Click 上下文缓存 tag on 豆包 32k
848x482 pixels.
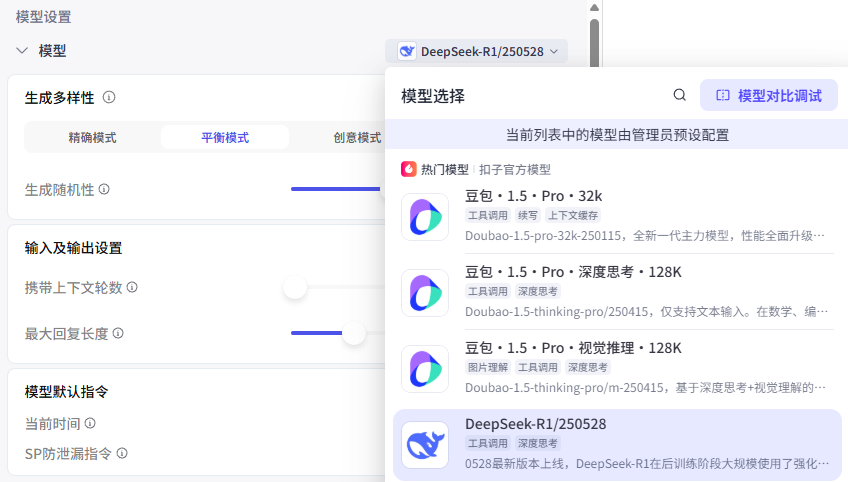tap(573, 215)
